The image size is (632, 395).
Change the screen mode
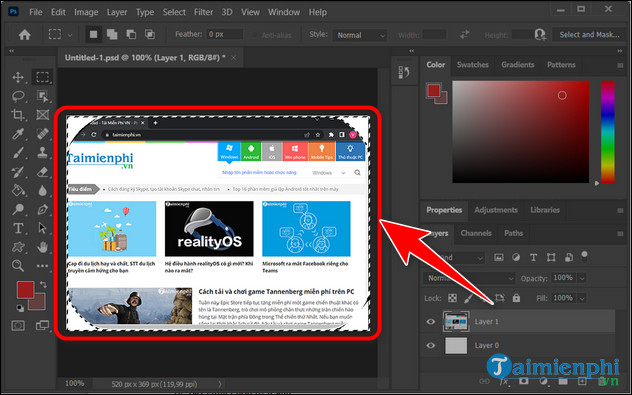(42, 325)
